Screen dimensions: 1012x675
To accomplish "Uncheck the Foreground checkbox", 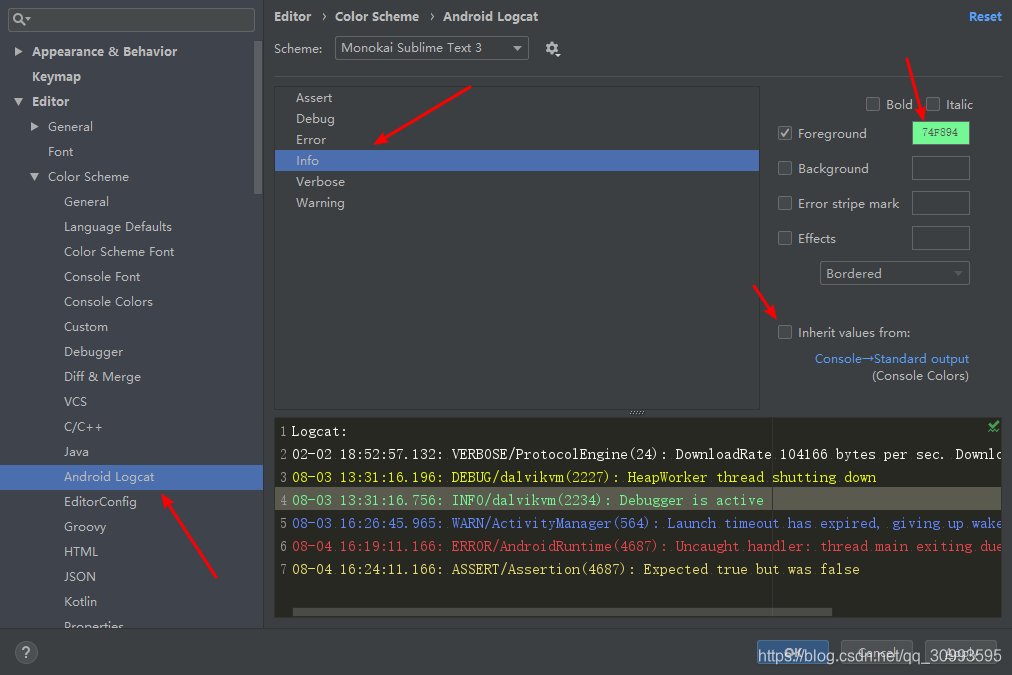I will (x=785, y=133).
